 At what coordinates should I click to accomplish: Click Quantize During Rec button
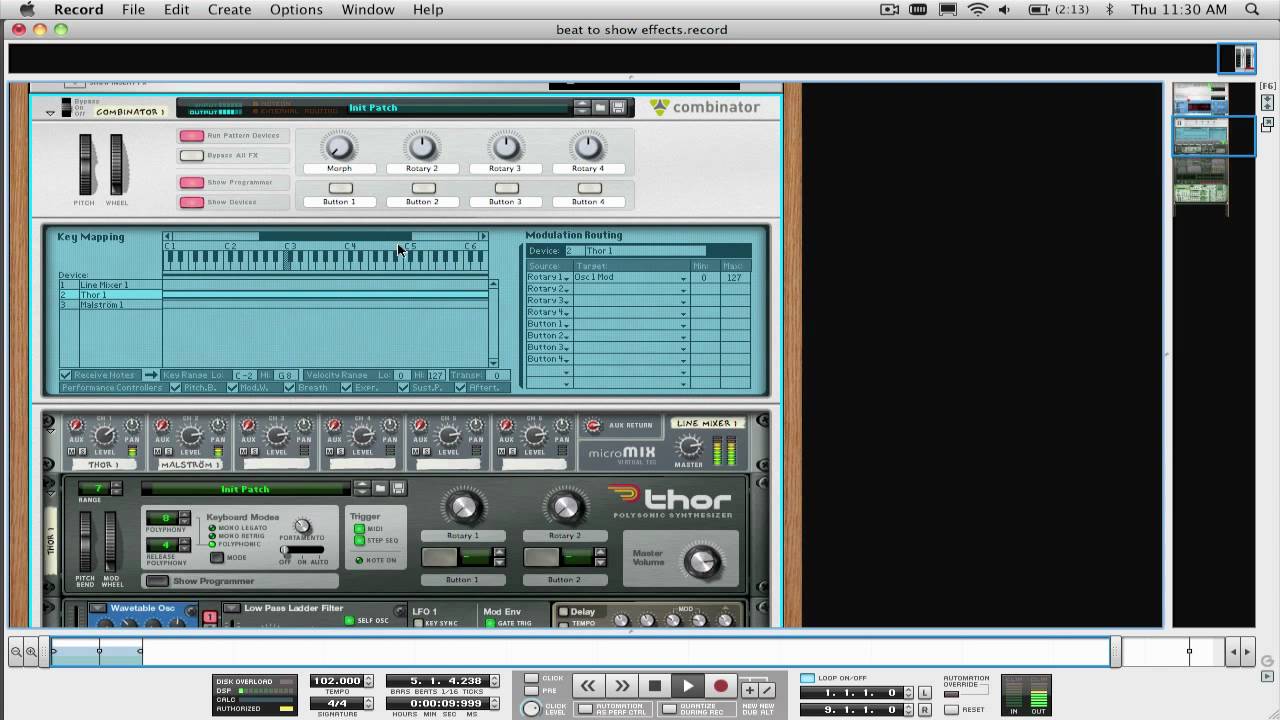coord(668,709)
